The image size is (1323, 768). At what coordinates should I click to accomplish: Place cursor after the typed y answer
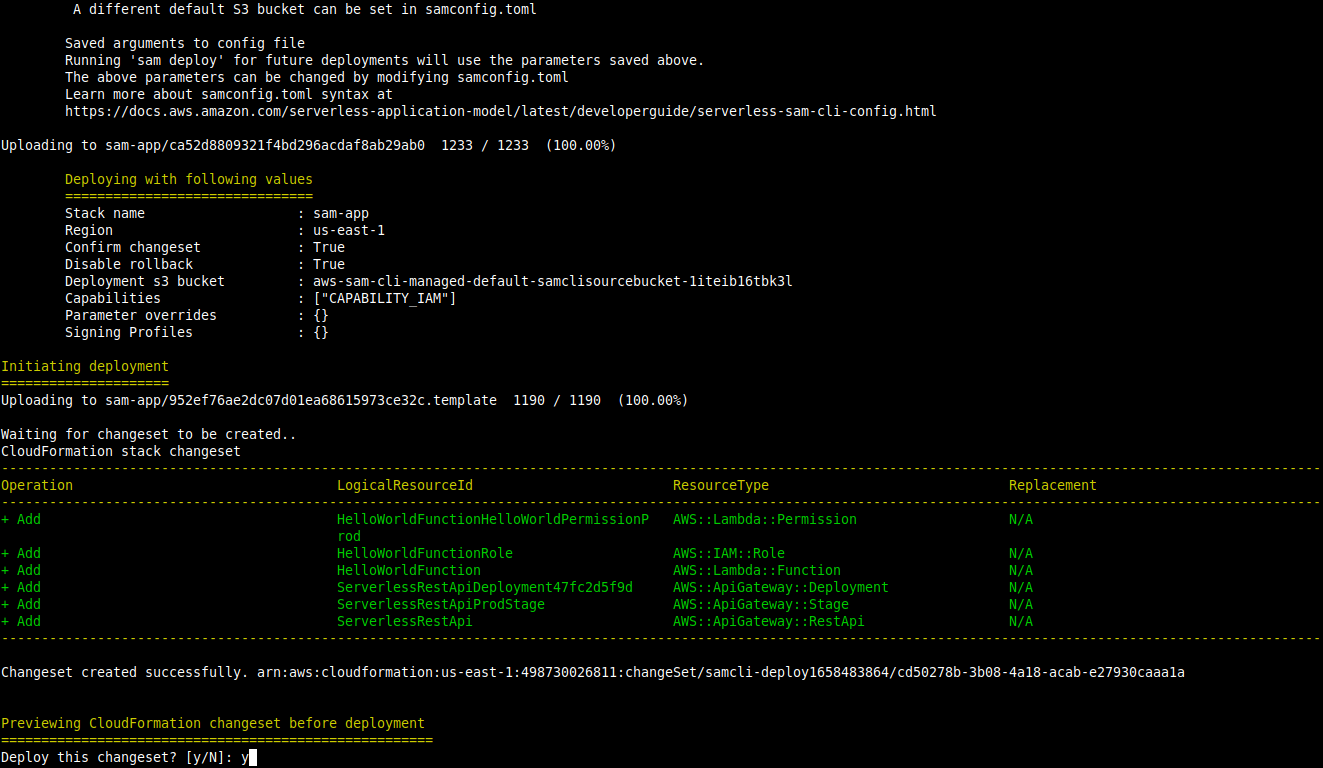pyautogui.click(x=250, y=757)
